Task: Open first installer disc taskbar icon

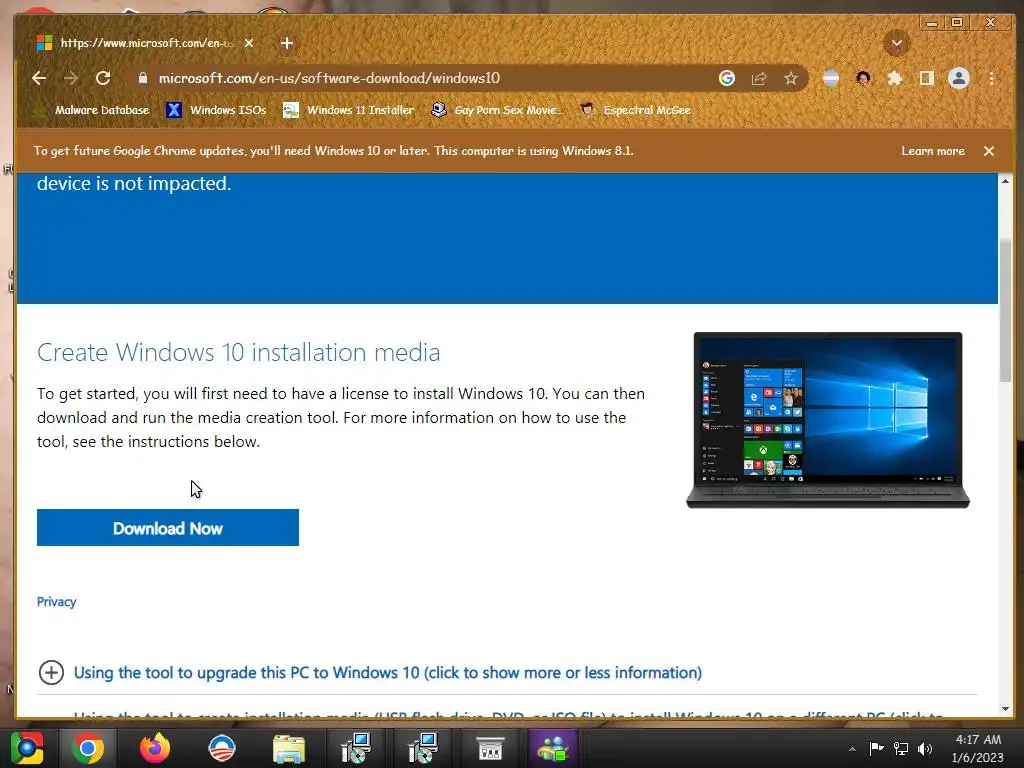Action: pos(356,748)
